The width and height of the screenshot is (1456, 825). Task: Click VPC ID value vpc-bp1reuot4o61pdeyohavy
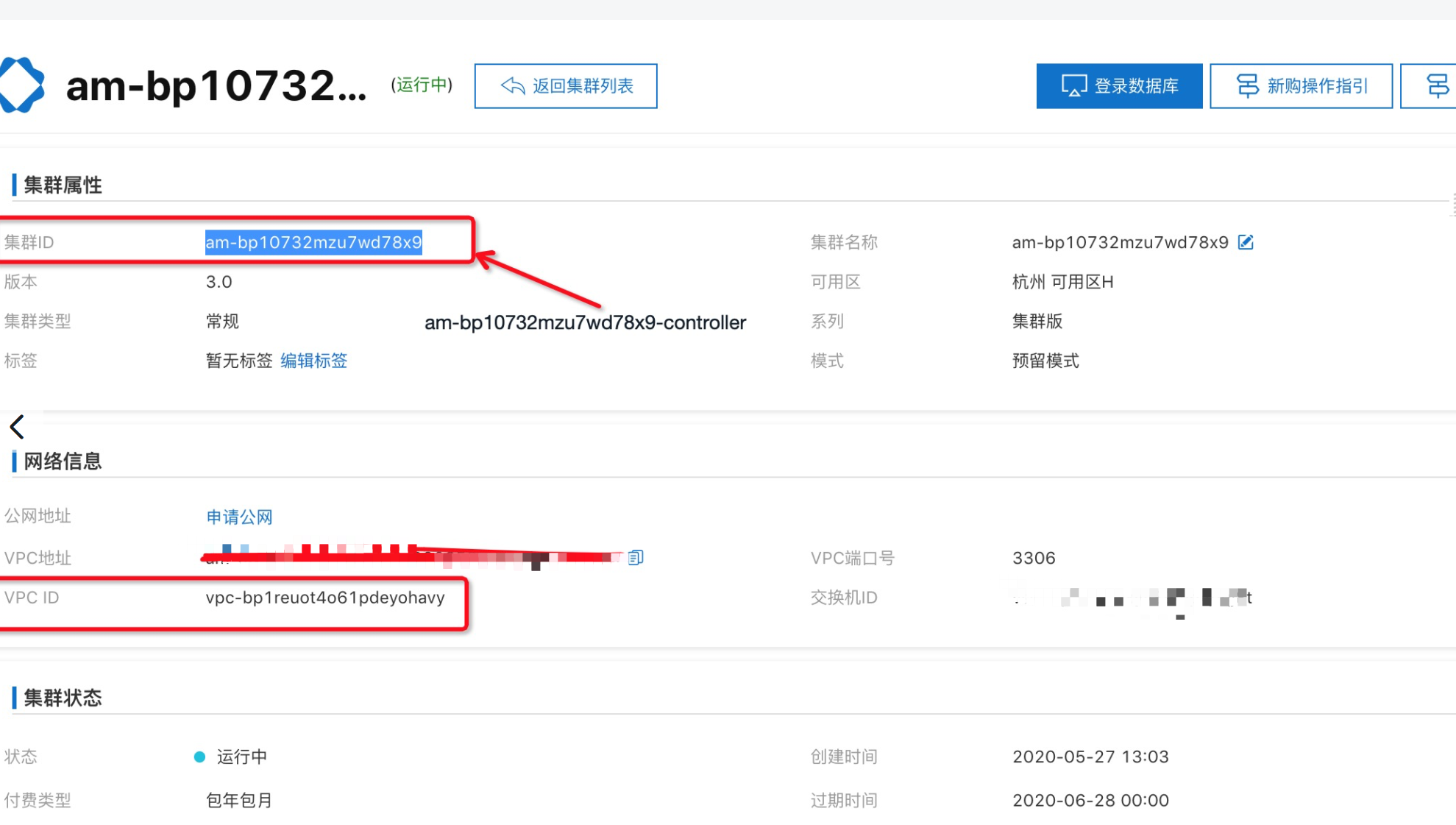[x=325, y=598]
